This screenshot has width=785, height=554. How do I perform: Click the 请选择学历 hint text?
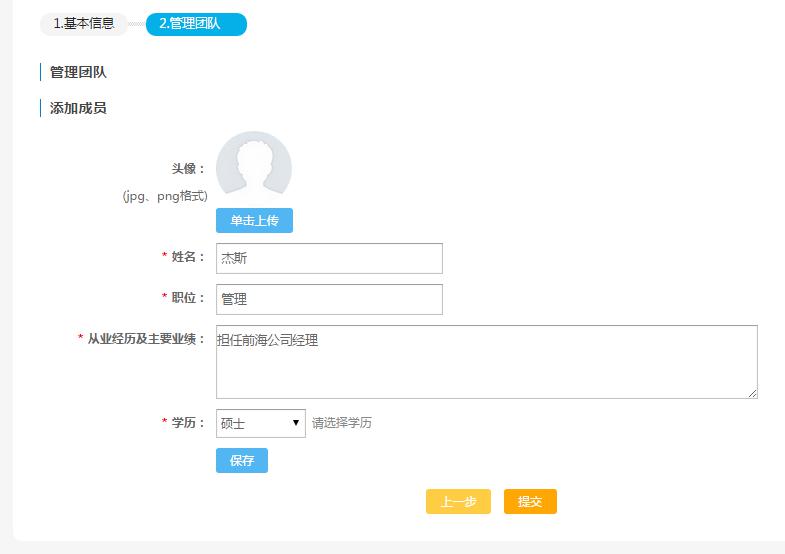click(342, 423)
